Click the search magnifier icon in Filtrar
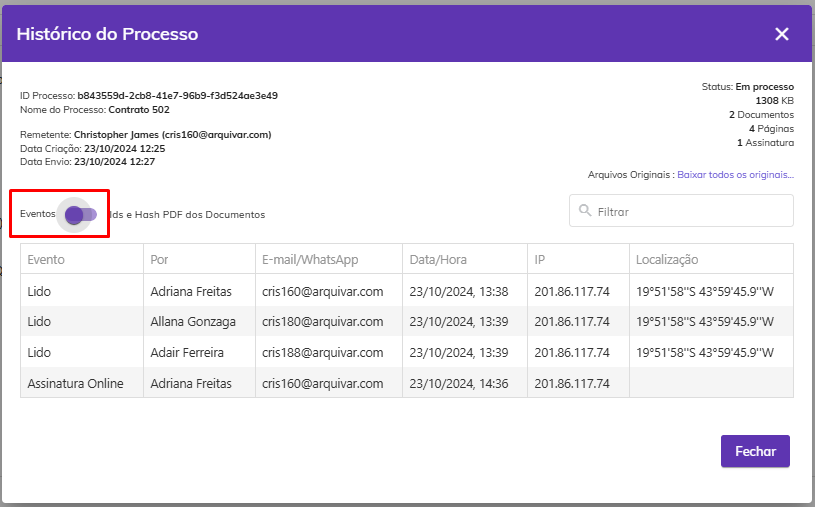815x507 pixels. pyautogui.click(x=585, y=211)
